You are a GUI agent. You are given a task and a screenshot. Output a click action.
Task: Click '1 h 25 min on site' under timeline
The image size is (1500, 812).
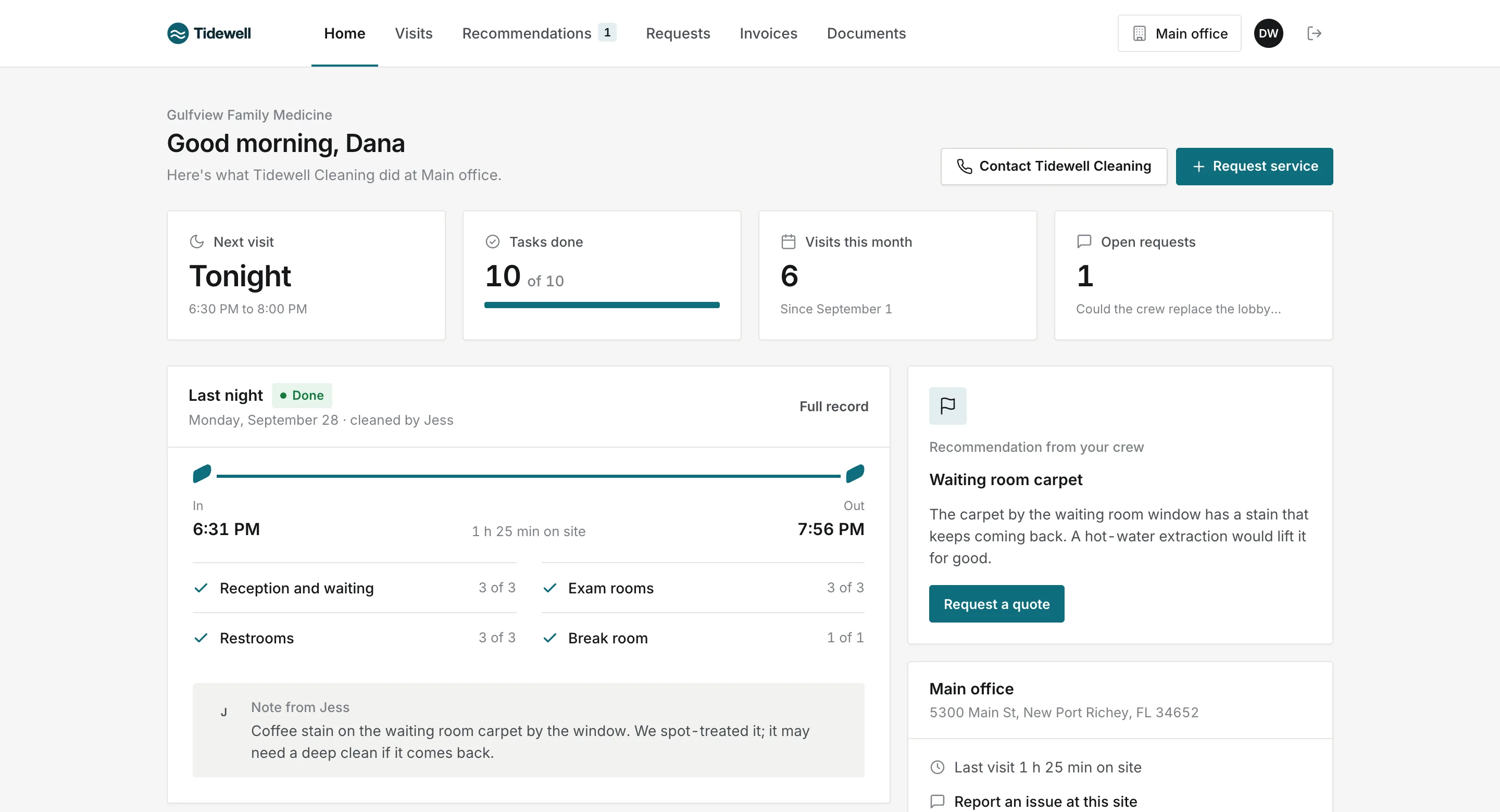pos(528,531)
